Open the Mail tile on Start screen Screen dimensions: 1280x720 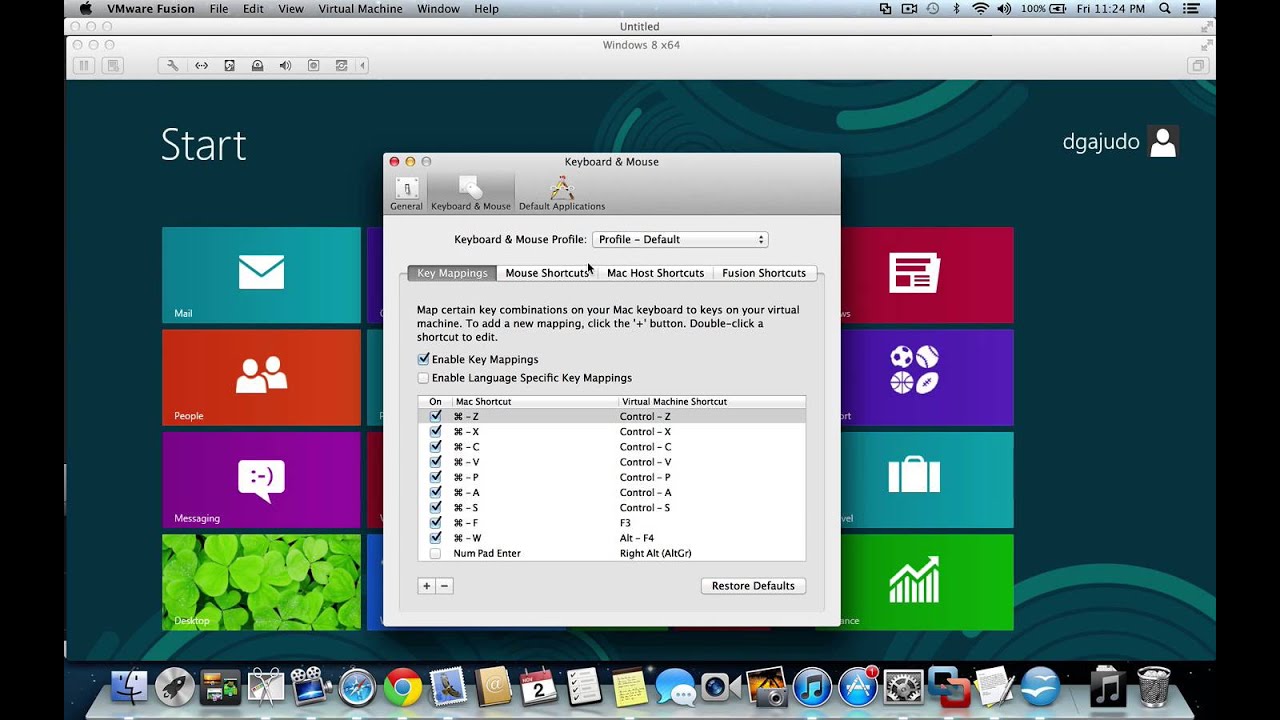click(261, 275)
